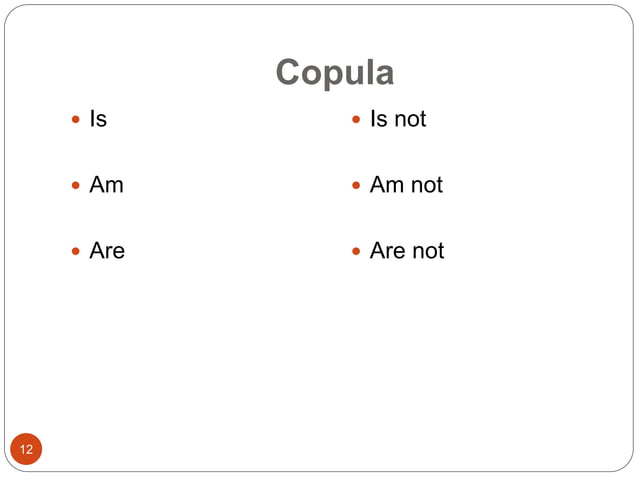Click the orange bullet beside standalone "Are"
This screenshot has width=638, height=478.
(75, 251)
